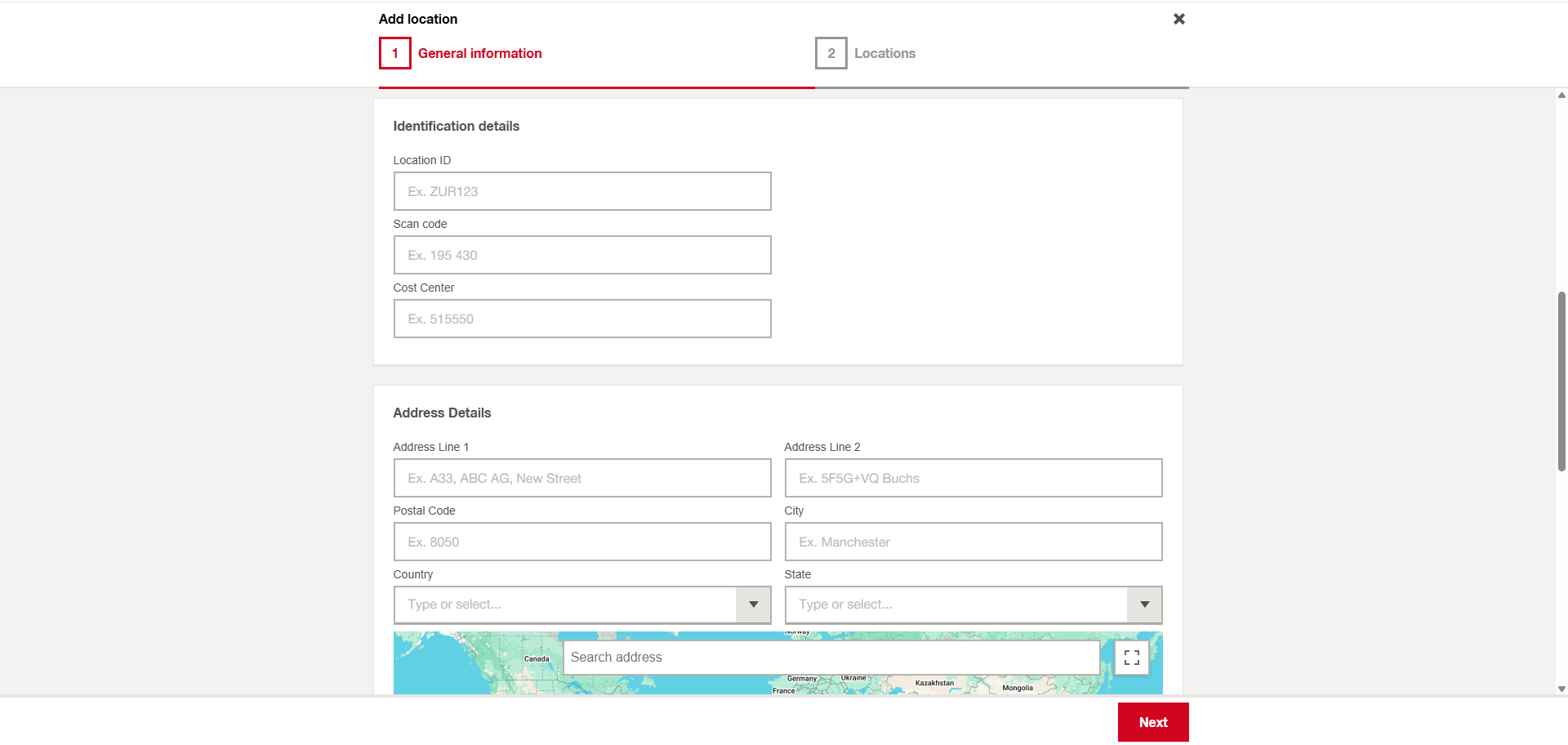Viewport: 1568px width, 745px height.
Task: Focus the map Search address box
Action: pyautogui.click(x=831, y=658)
